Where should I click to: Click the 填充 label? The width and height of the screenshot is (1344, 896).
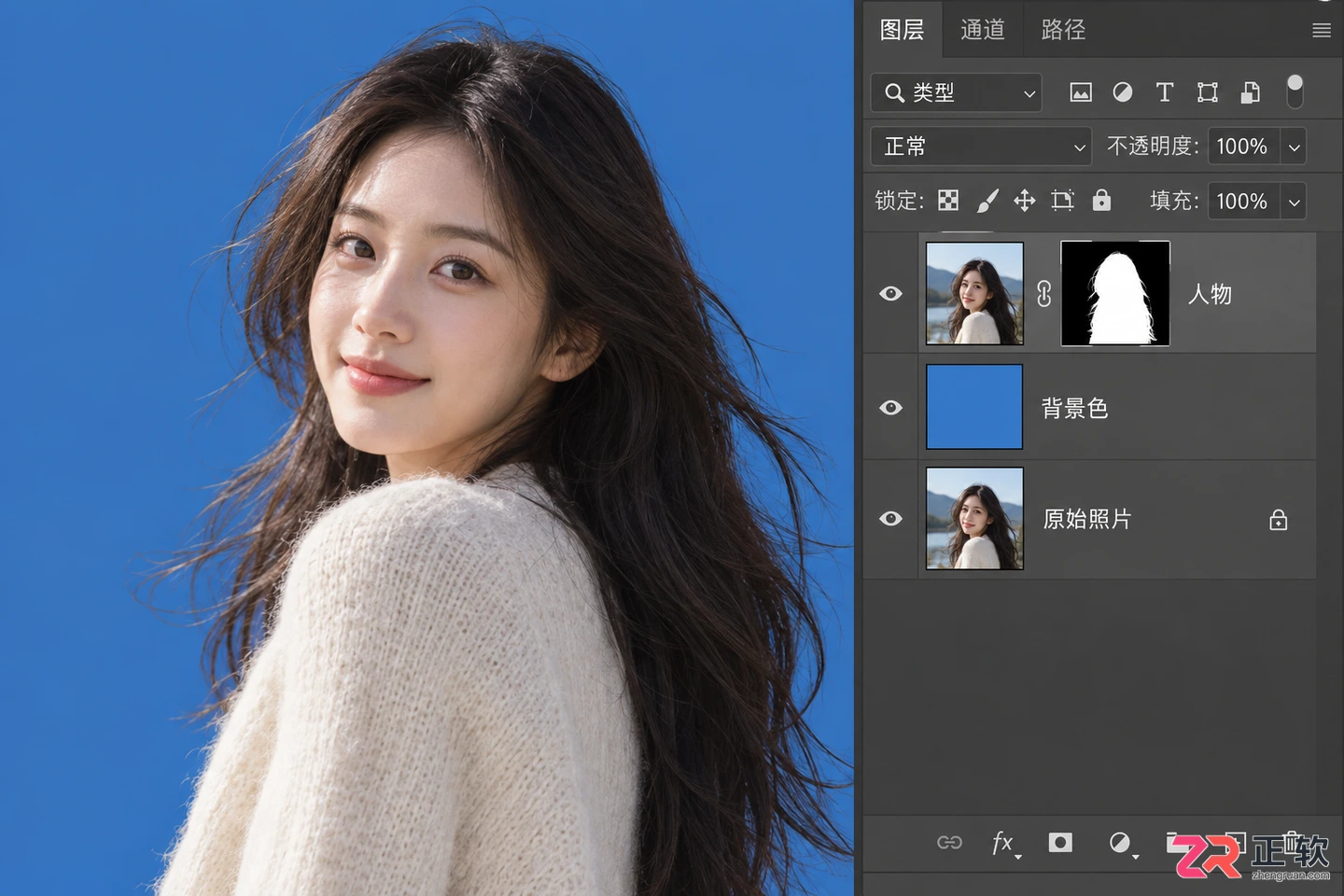pos(1174,201)
